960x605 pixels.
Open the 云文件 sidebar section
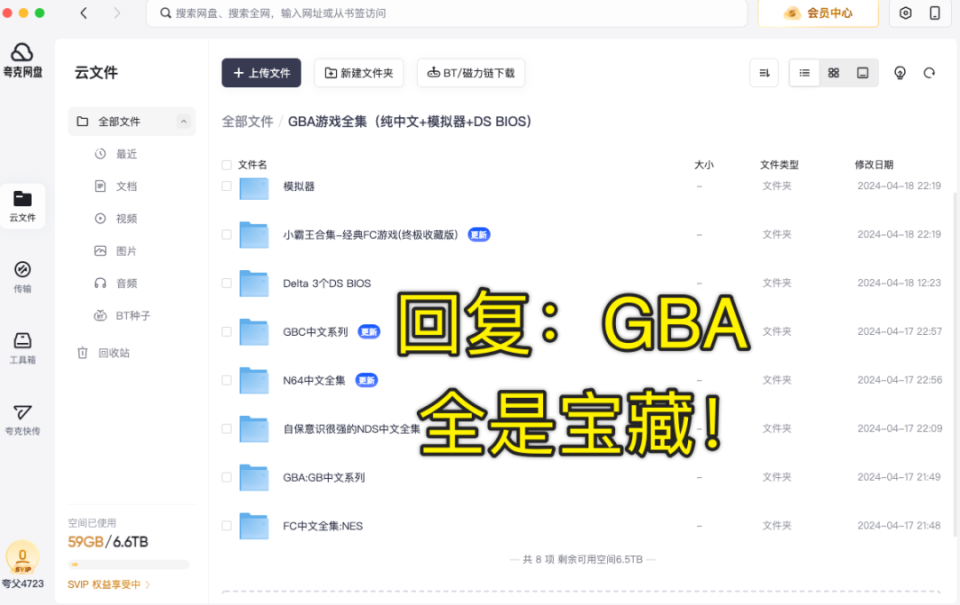(23, 206)
